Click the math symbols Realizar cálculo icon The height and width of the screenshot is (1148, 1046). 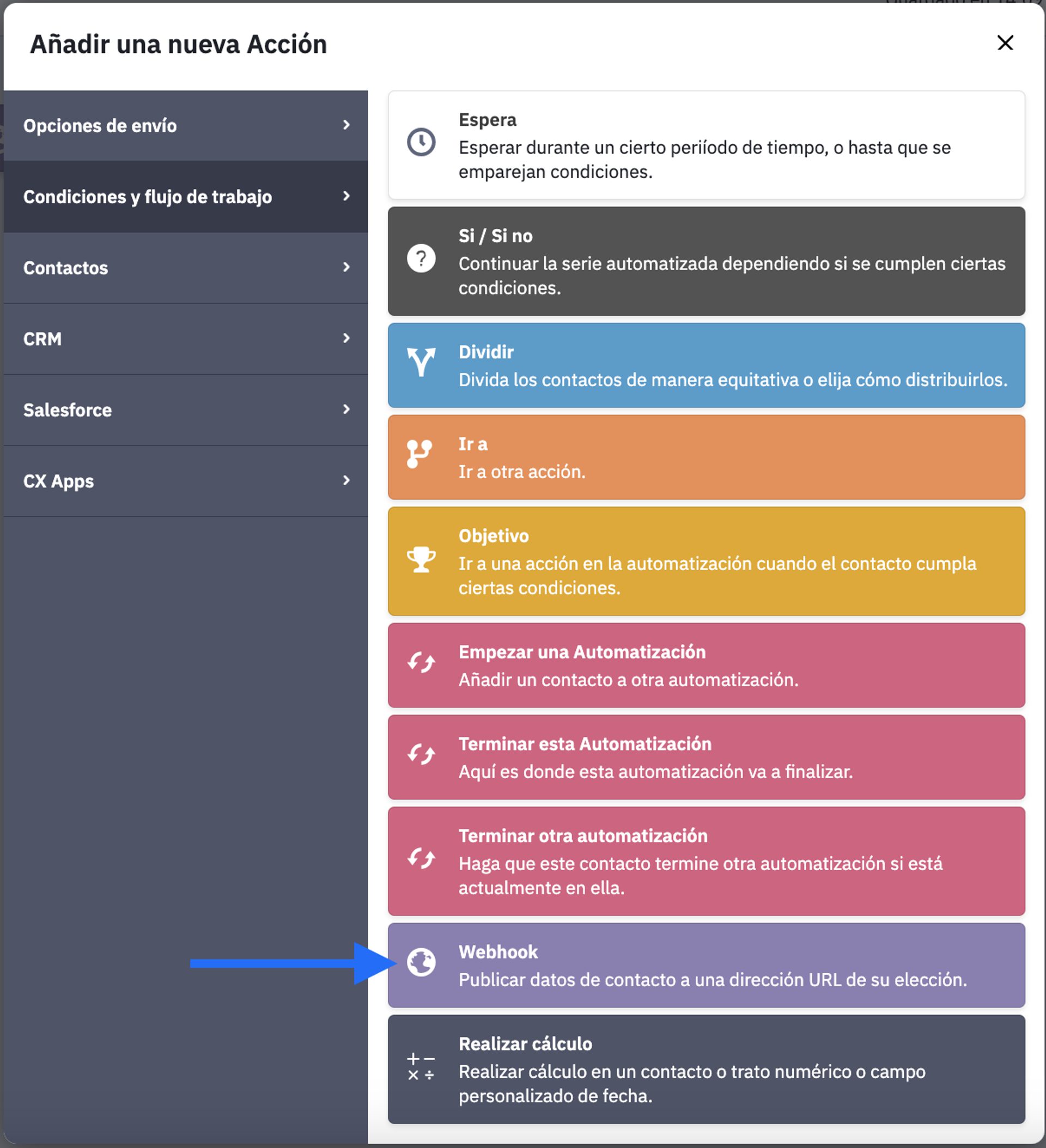tap(421, 1066)
